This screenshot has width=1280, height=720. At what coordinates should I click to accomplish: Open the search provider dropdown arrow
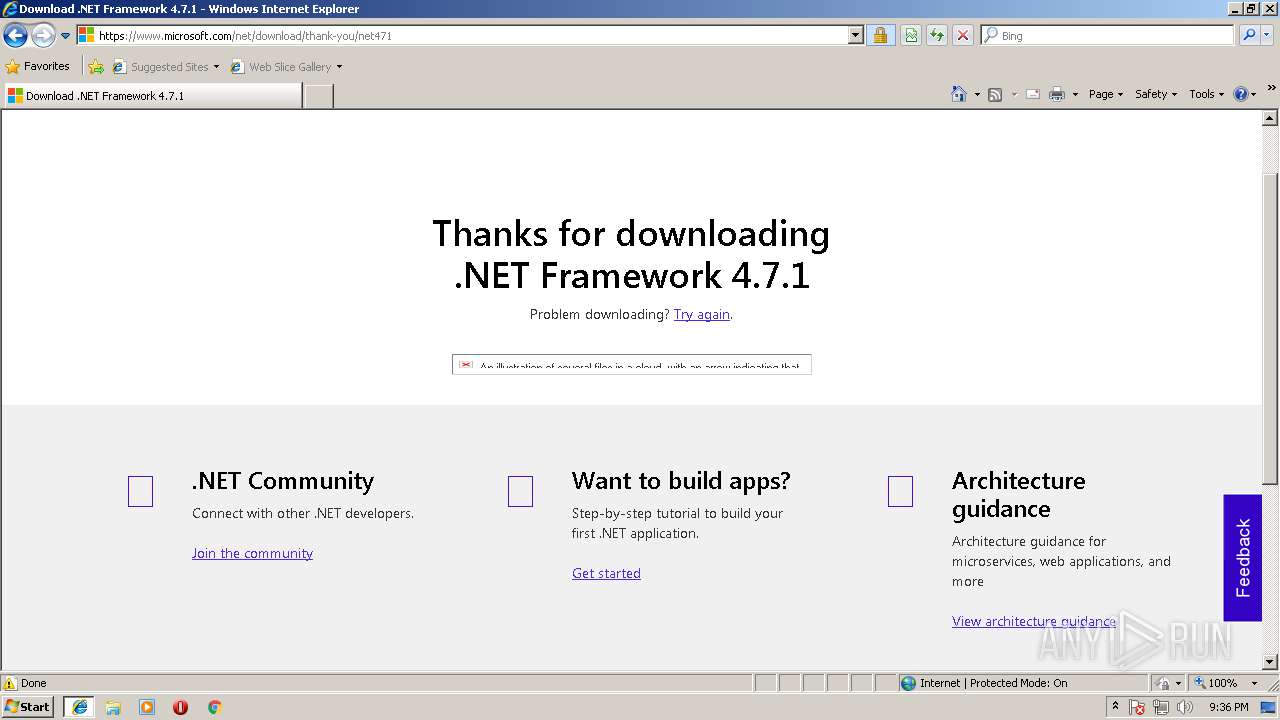tap(1268, 35)
